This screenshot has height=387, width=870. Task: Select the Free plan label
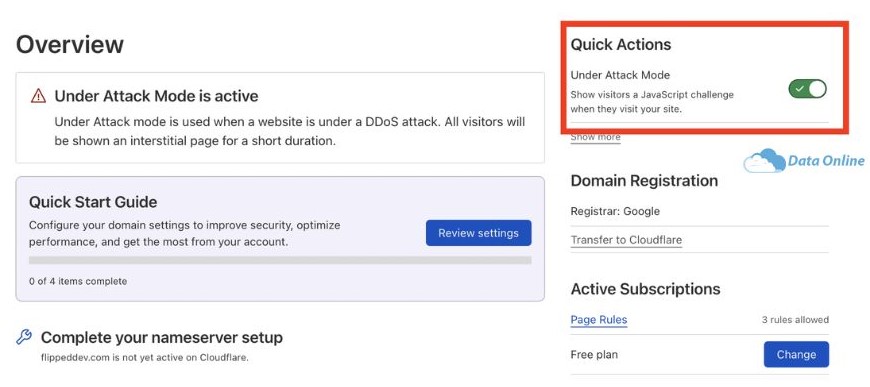point(594,354)
